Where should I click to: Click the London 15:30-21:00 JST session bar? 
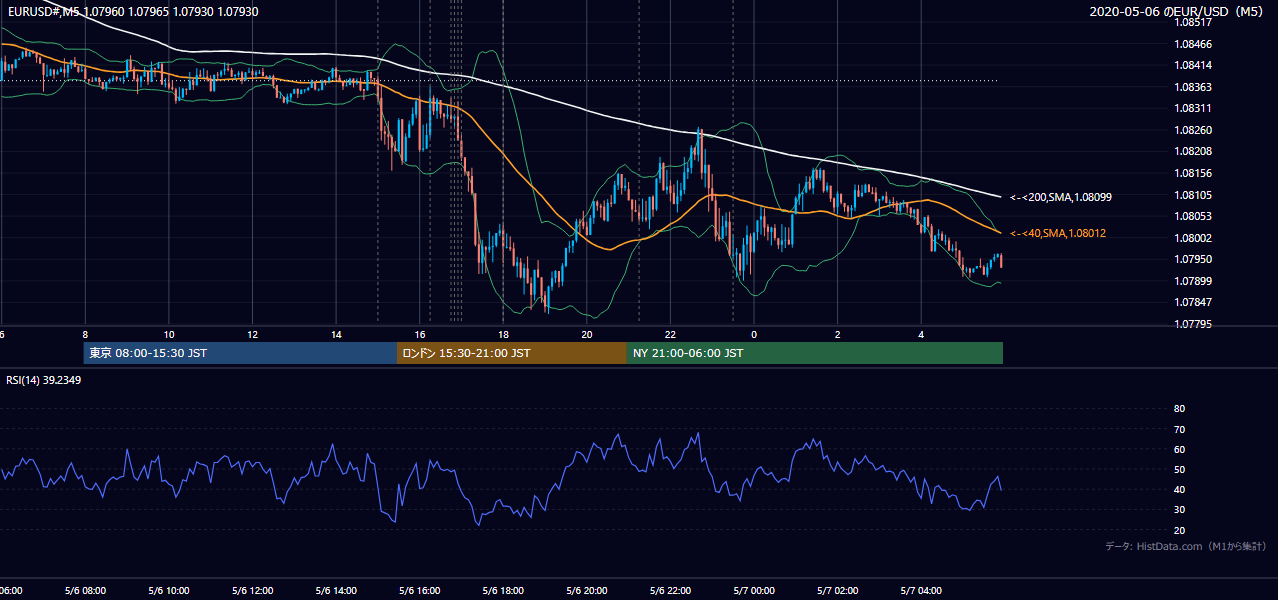click(x=512, y=353)
